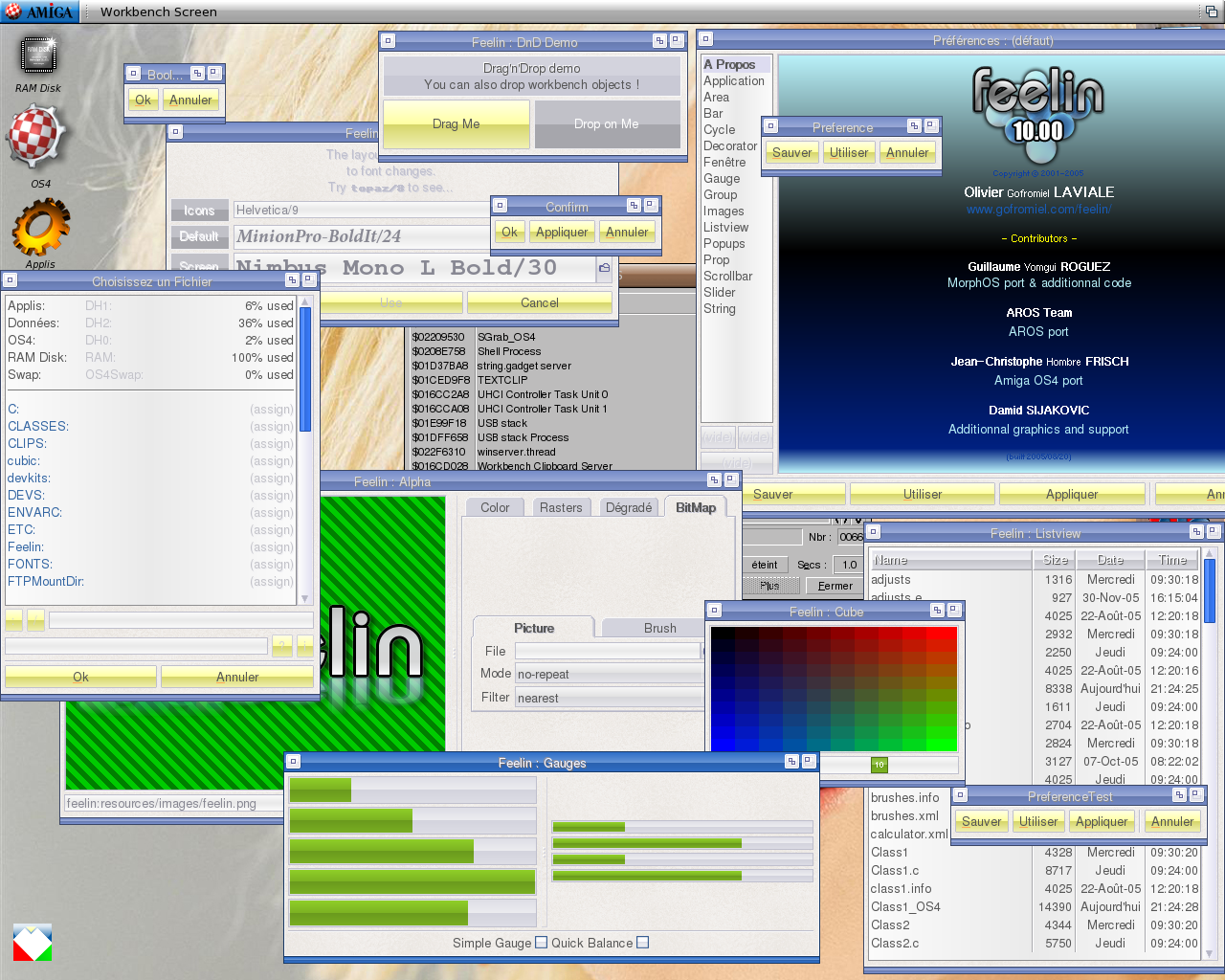Click the up arrow of the file chooser scrollbar
This screenshot has width=1225, height=980.
[x=305, y=301]
